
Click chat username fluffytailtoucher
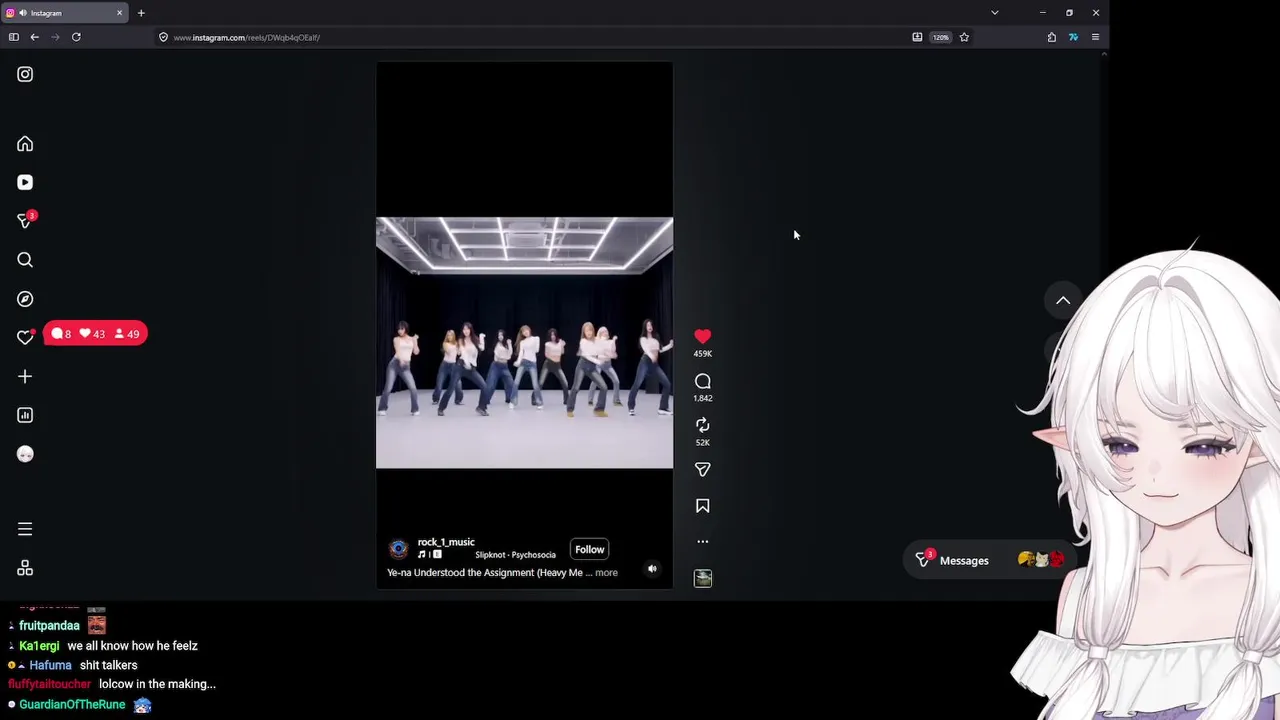pos(50,684)
